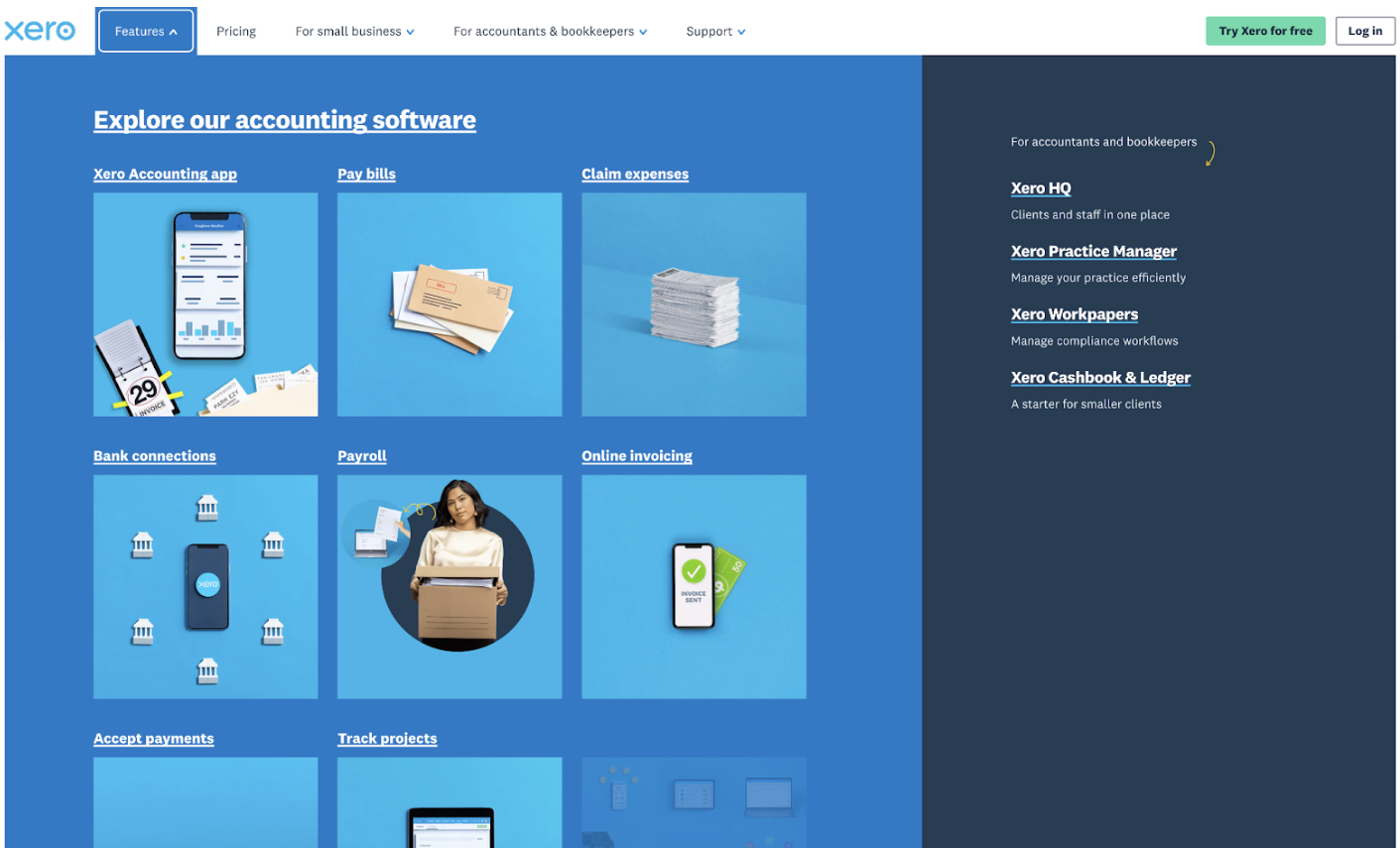Click the Log in button
Image resolution: width=1400 pixels, height=848 pixels.
pos(1364,31)
